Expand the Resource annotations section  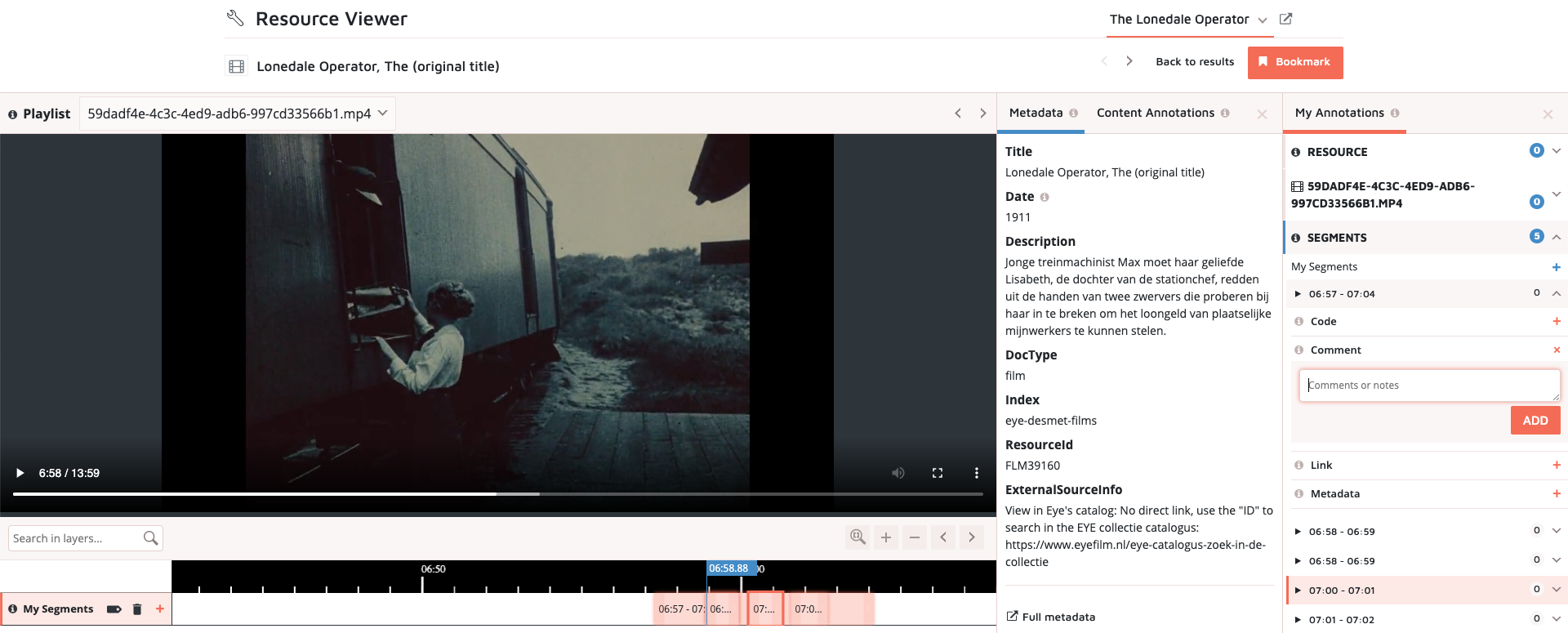(1557, 151)
